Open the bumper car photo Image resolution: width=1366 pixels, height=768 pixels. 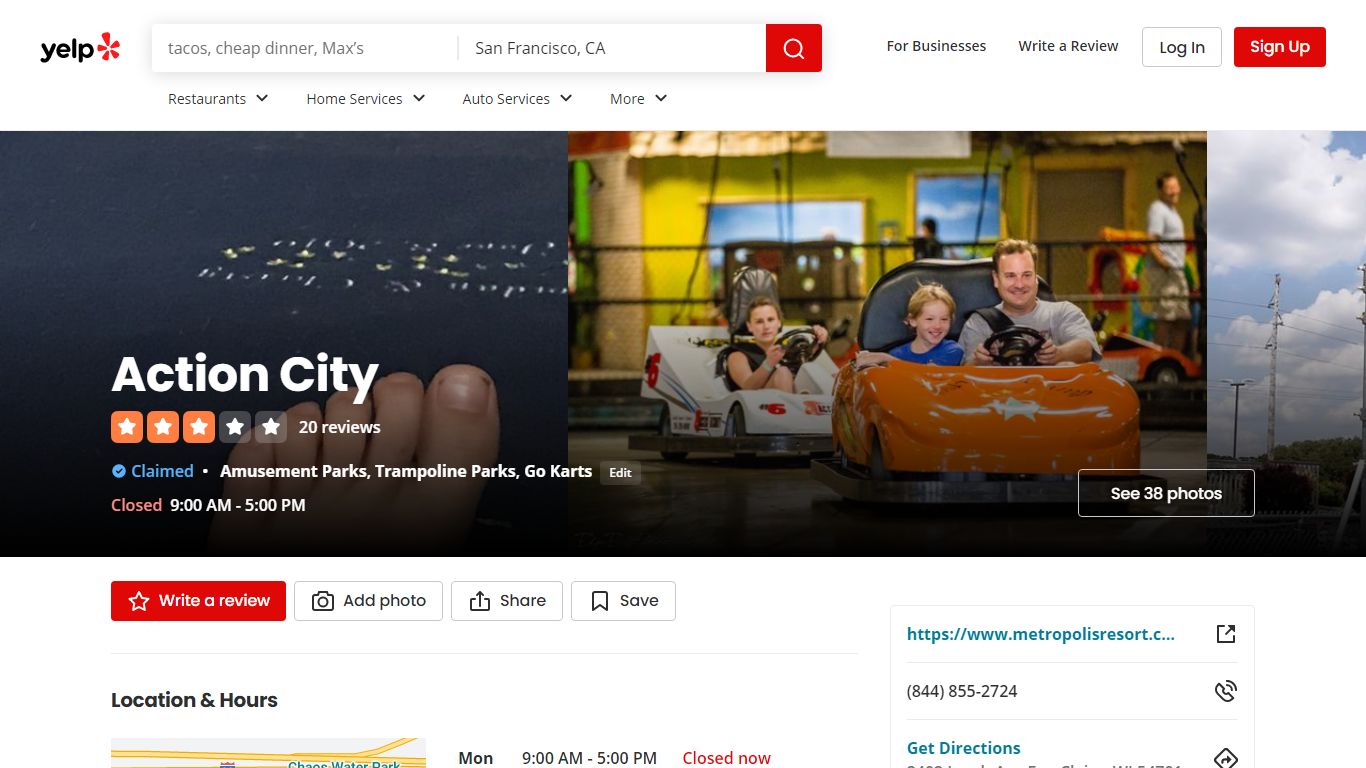click(x=887, y=343)
